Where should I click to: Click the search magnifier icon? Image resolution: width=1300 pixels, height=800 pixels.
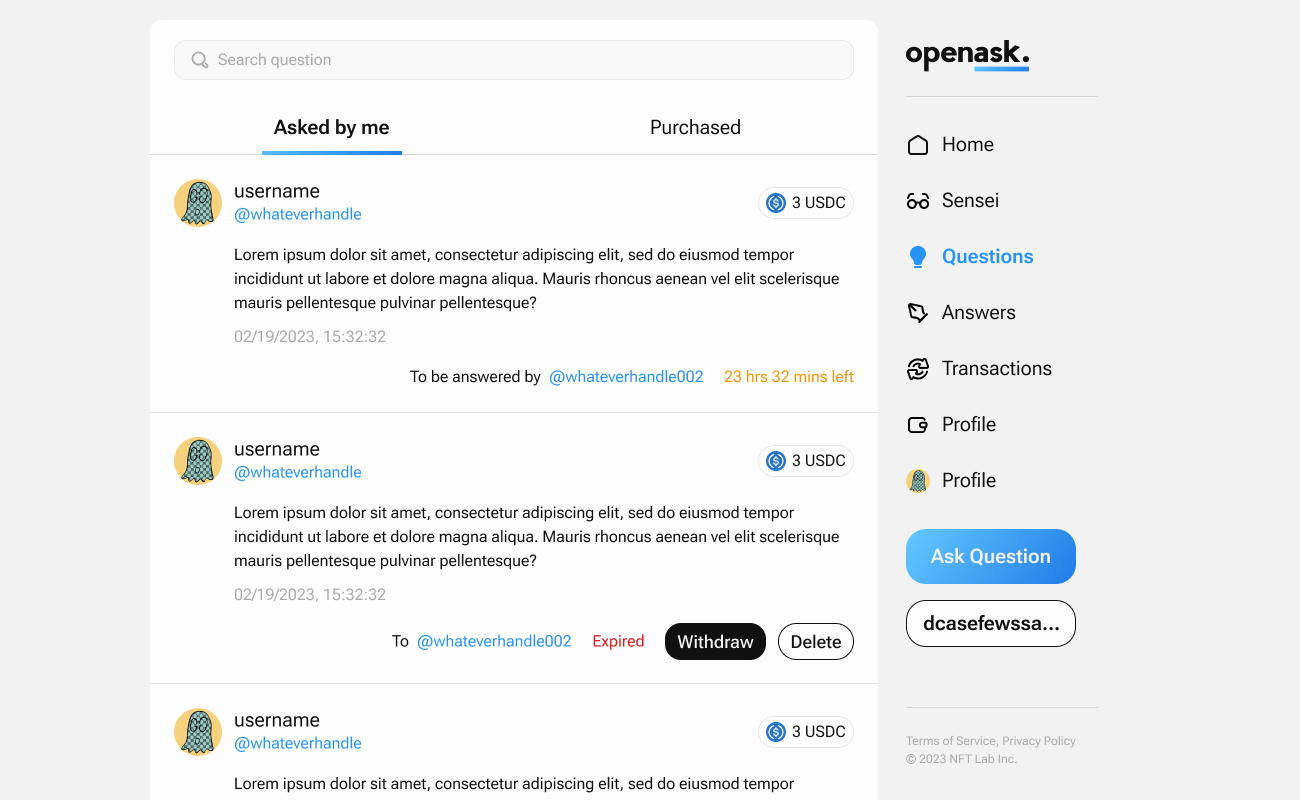click(200, 59)
